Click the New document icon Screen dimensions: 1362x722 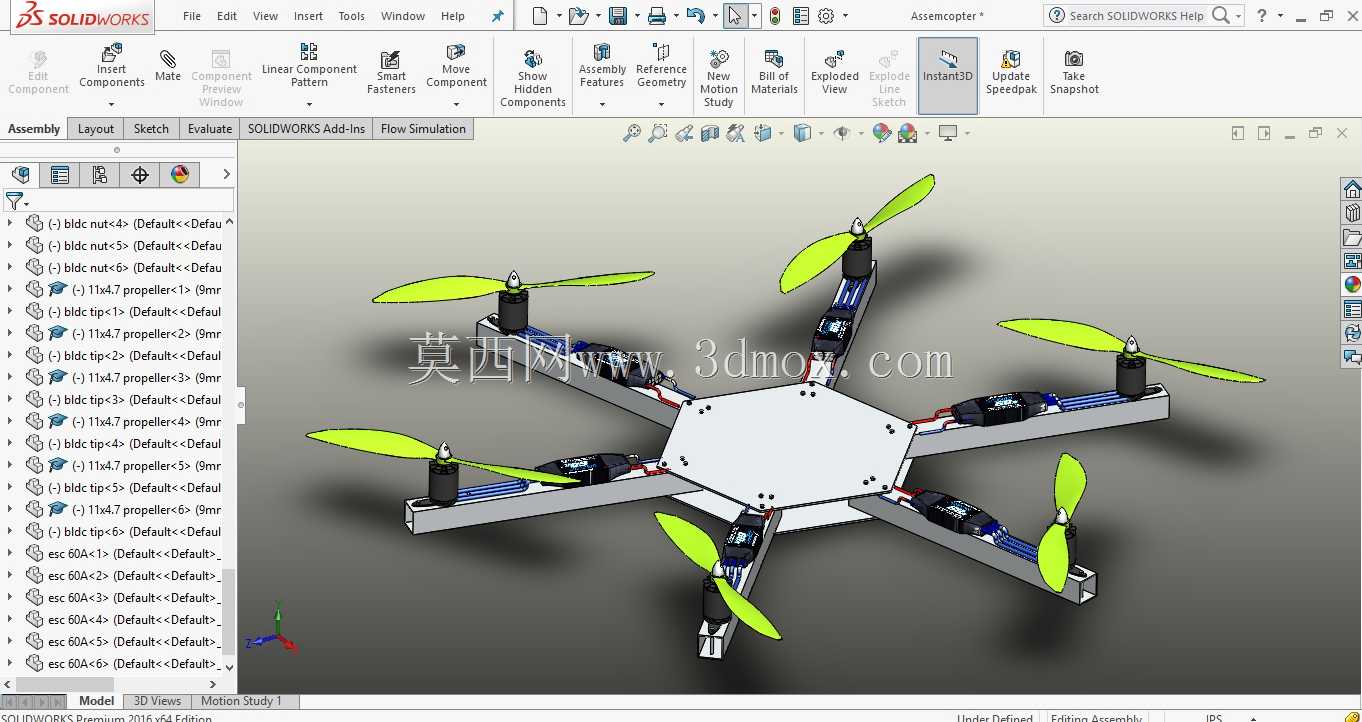540,16
